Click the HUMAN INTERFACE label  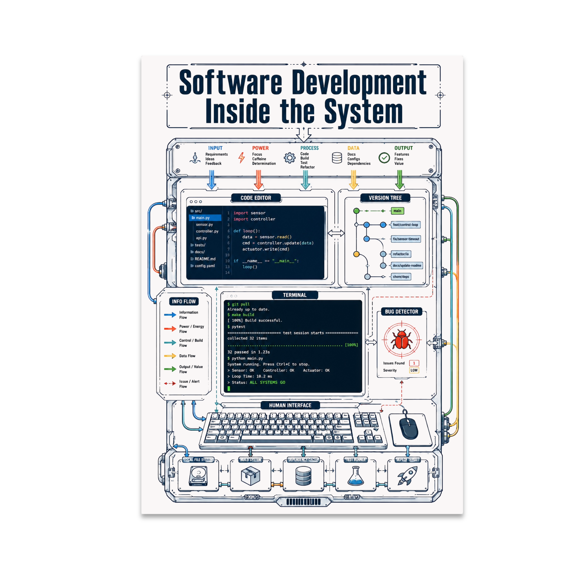pyautogui.click(x=290, y=405)
